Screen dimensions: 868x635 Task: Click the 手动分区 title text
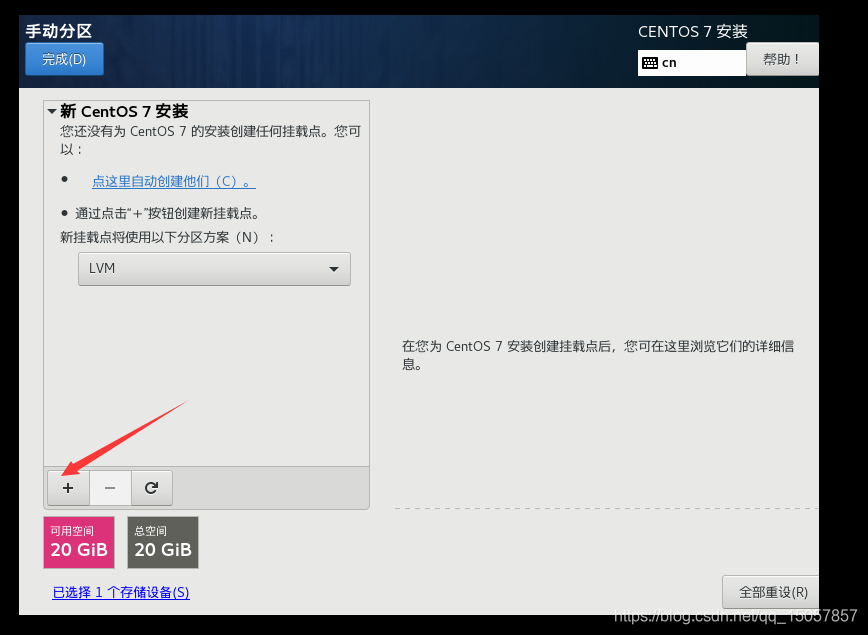59,31
